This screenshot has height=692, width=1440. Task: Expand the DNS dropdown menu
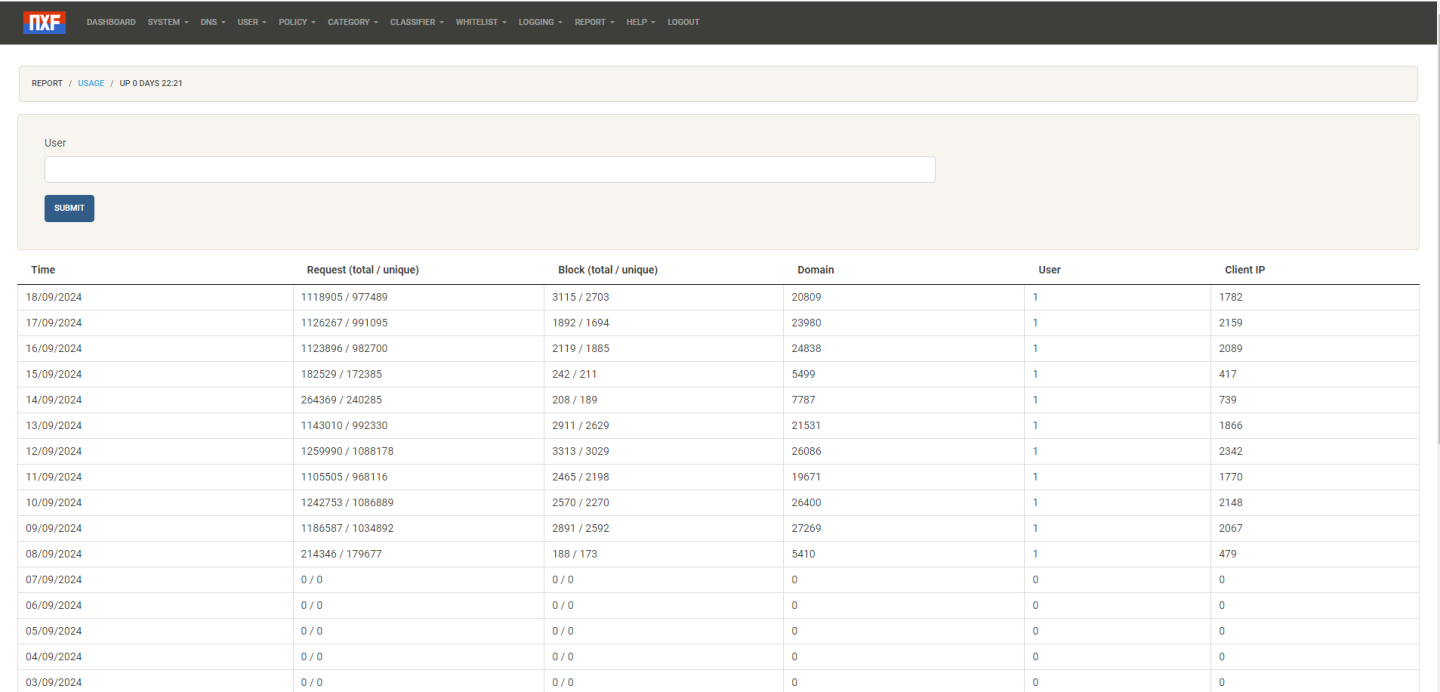click(213, 22)
